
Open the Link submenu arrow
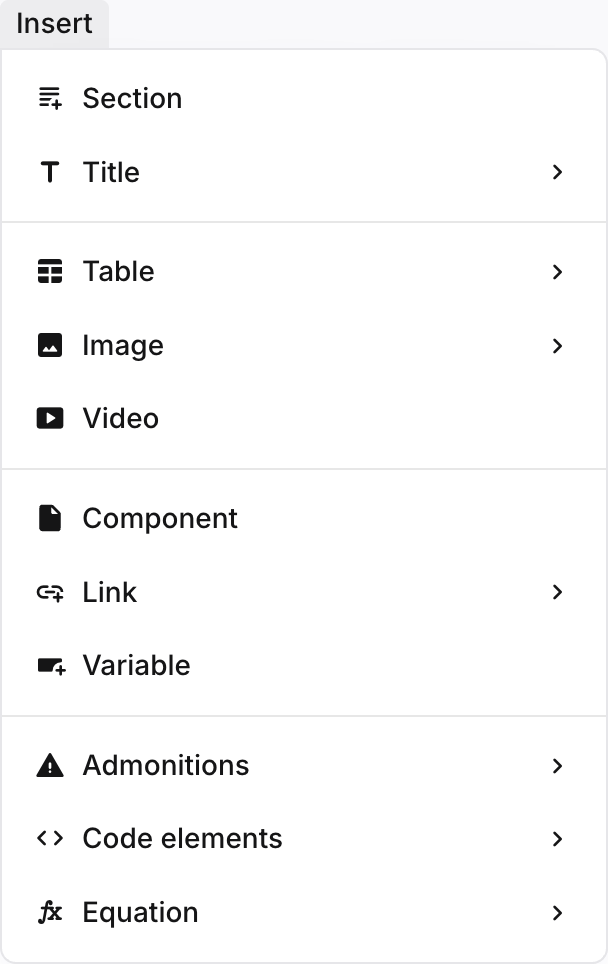(x=557, y=592)
